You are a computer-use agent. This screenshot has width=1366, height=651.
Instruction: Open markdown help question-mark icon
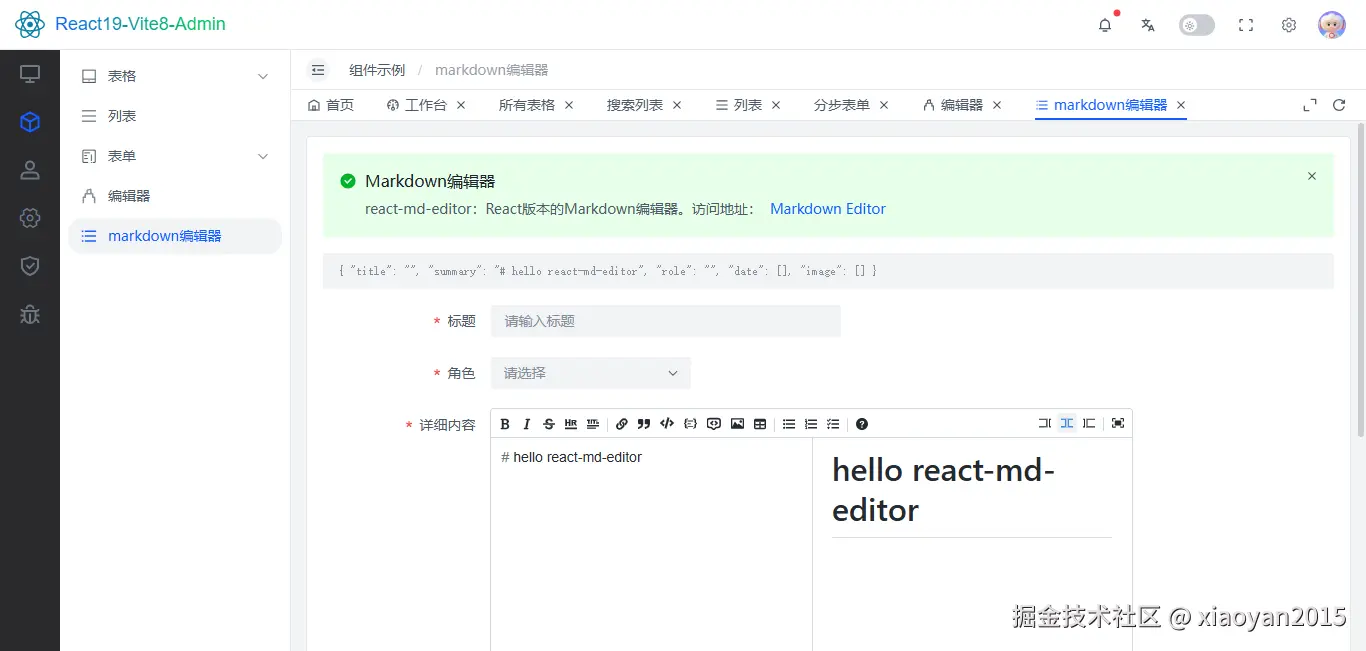coord(862,424)
